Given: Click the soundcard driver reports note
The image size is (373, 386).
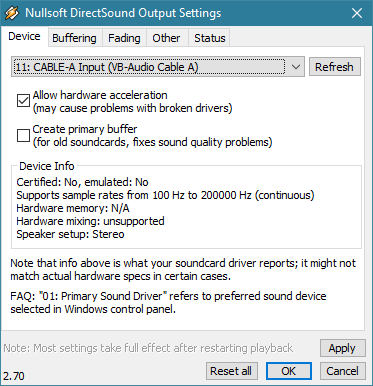Looking at the screenshot, I should [x=183, y=269].
